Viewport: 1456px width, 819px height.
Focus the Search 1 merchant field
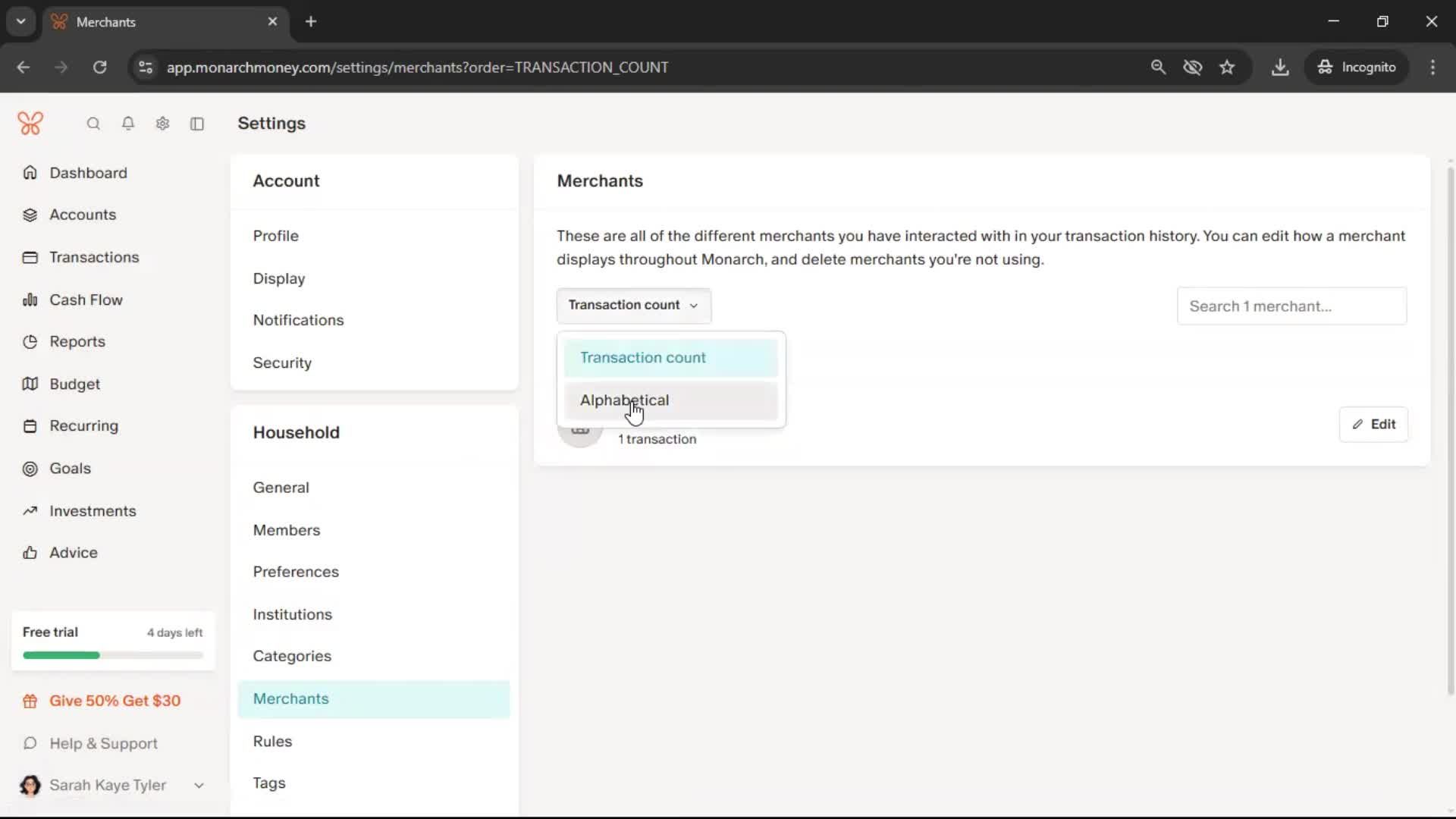(1291, 306)
